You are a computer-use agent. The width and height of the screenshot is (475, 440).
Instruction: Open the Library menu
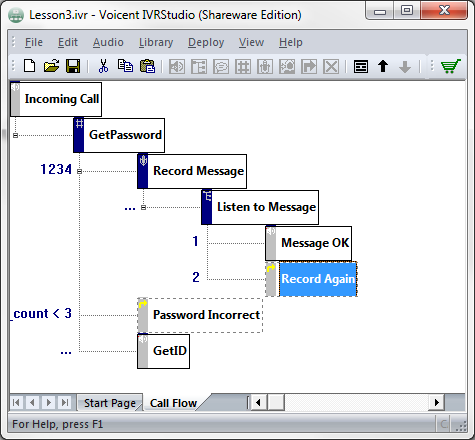[156, 42]
